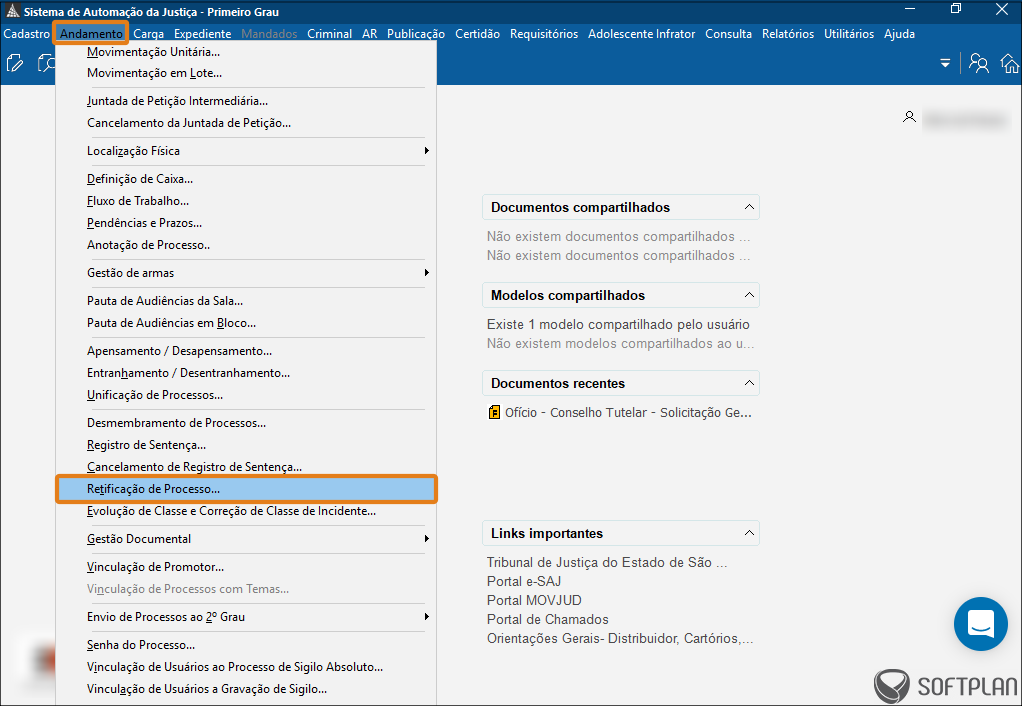Open the Criminal menu

329,34
